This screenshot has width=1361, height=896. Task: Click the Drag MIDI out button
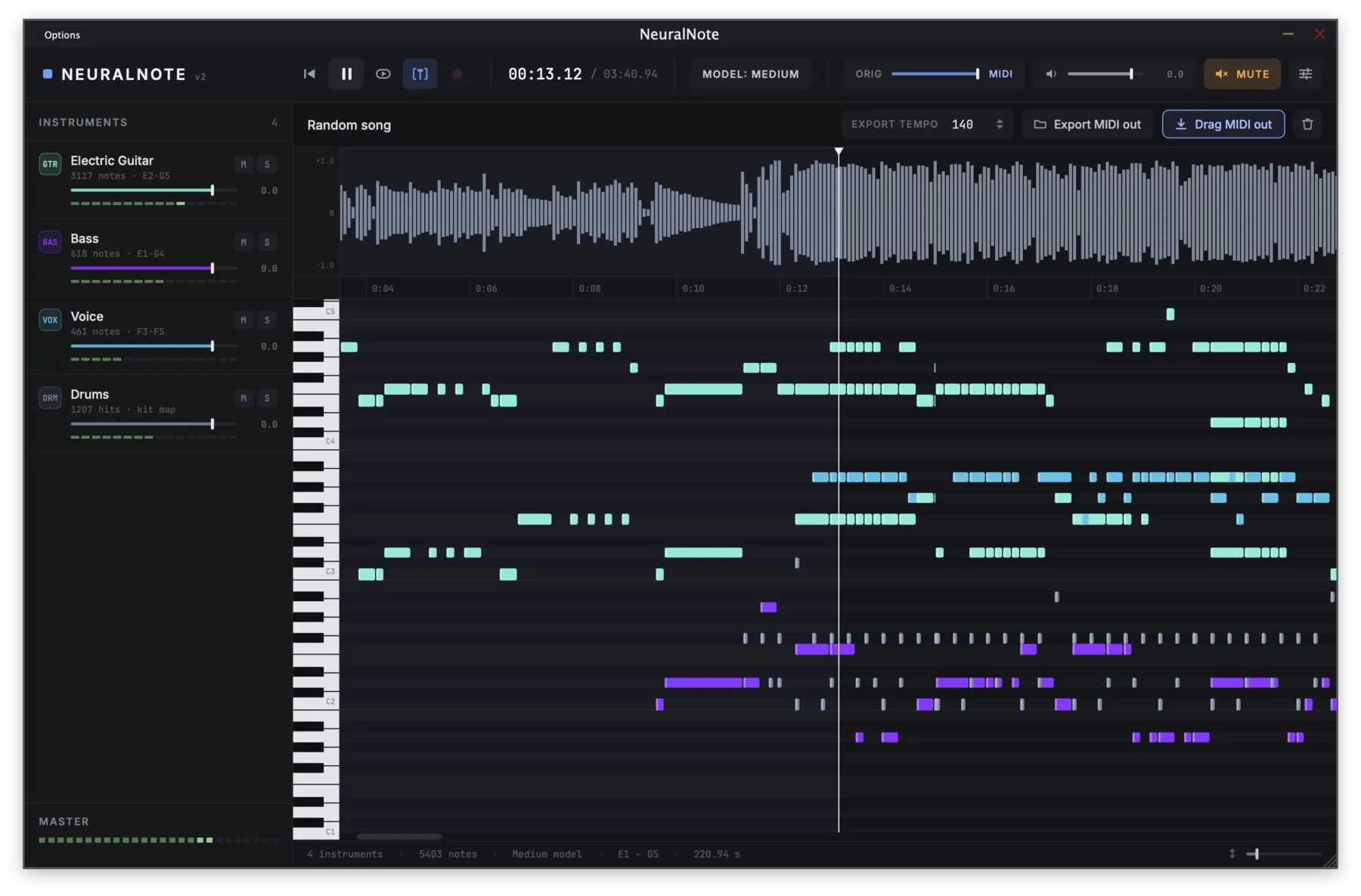tap(1223, 125)
